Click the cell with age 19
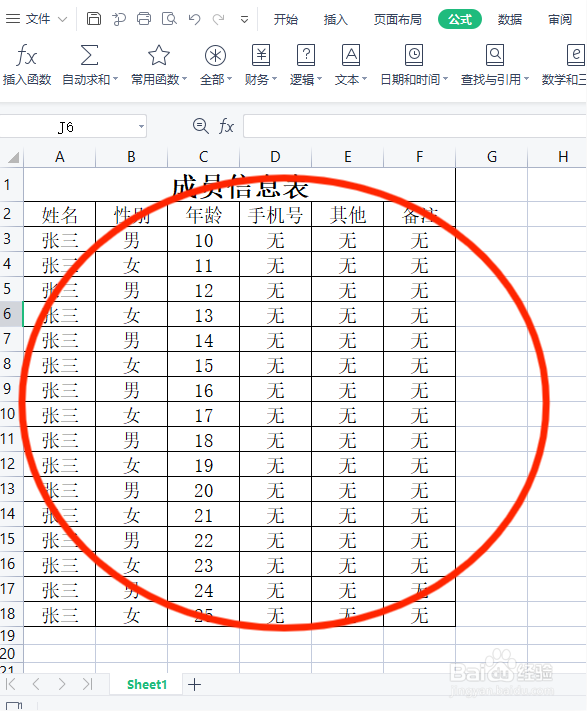 tap(204, 464)
